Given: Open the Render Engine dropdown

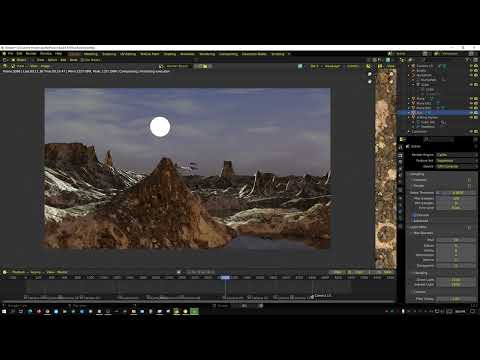Looking at the screenshot, I should (457, 155).
